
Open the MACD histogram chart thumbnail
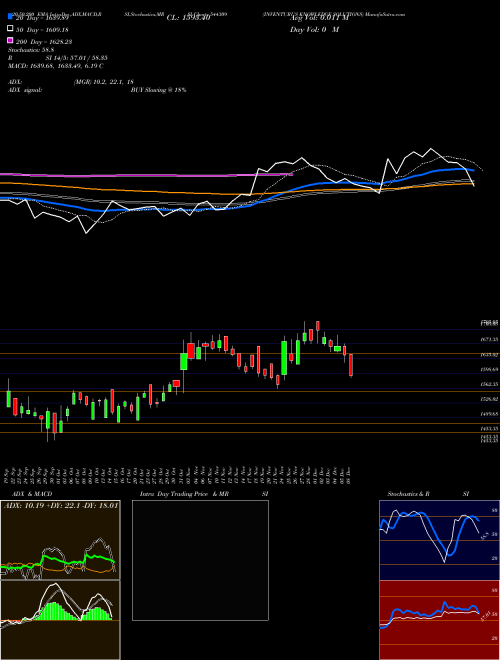click(60, 620)
